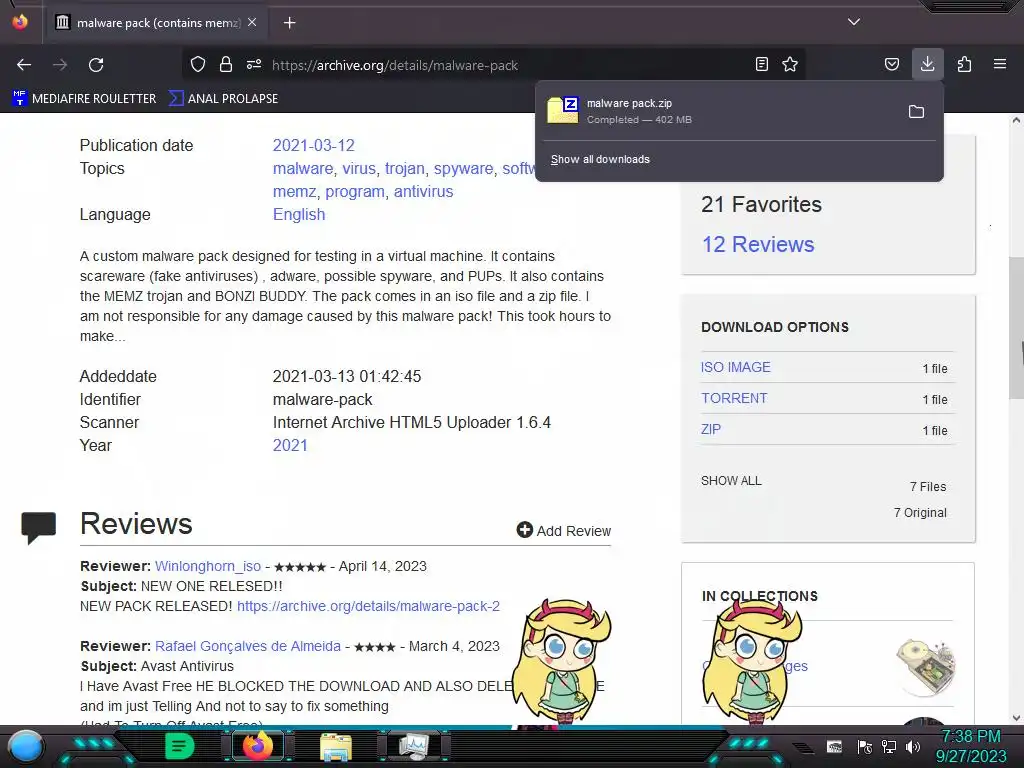Open site permissions icon in address bar
The width and height of the screenshot is (1024, 768).
point(254,64)
